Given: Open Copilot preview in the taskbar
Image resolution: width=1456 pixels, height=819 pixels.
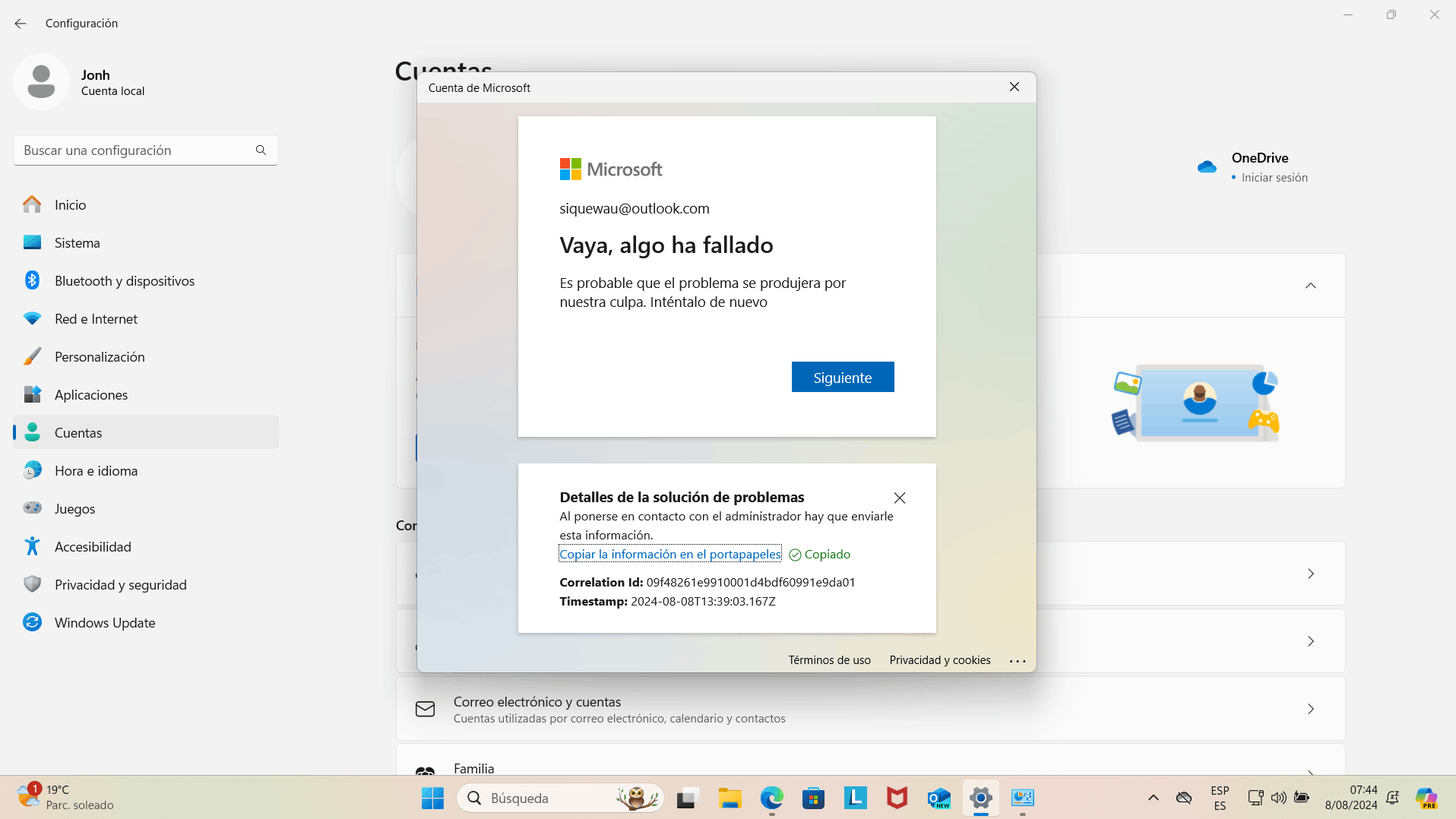Looking at the screenshot, I should 1426,798.
